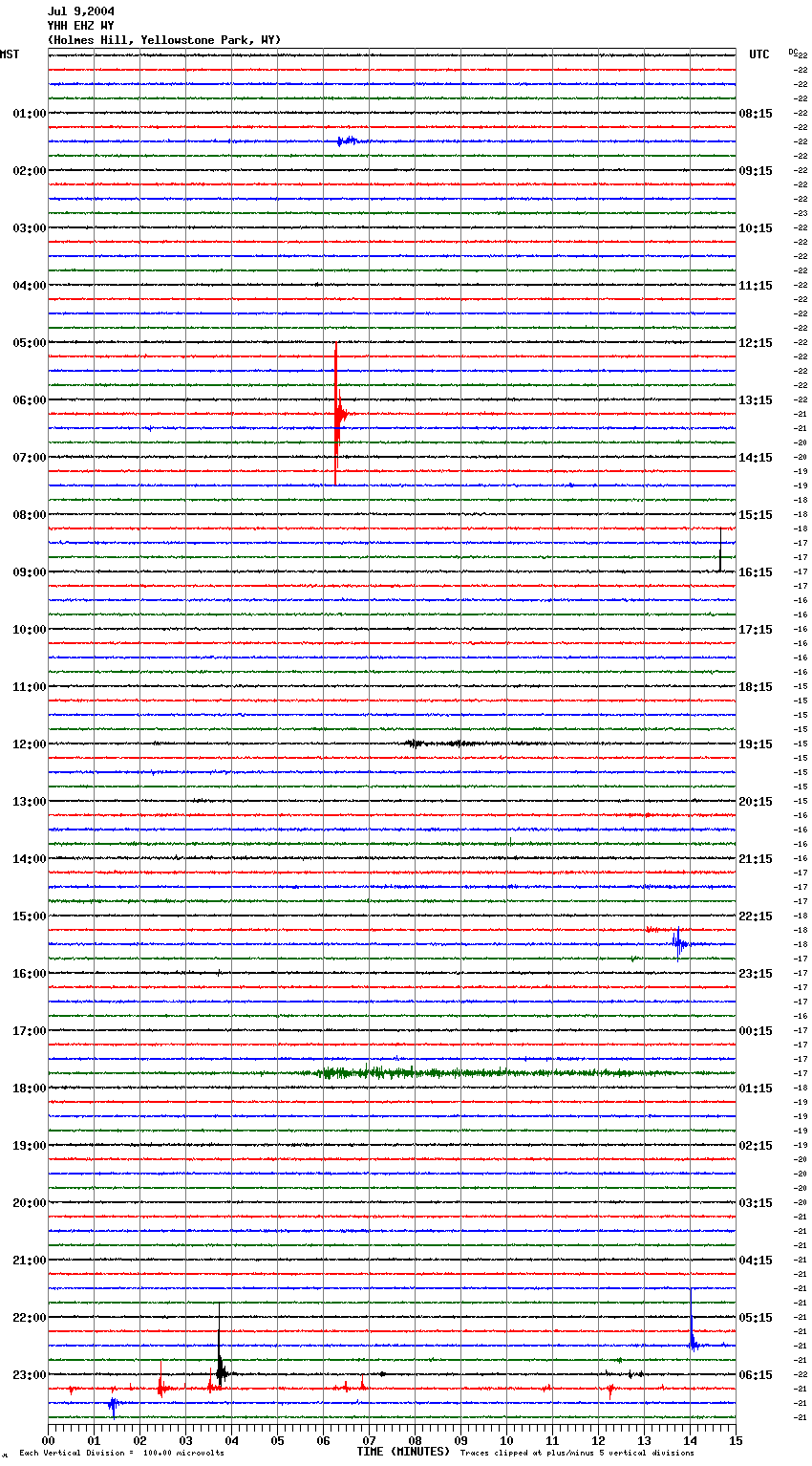
Task: Select the 13:00 MST row label
Action: (x=29, y=802)
